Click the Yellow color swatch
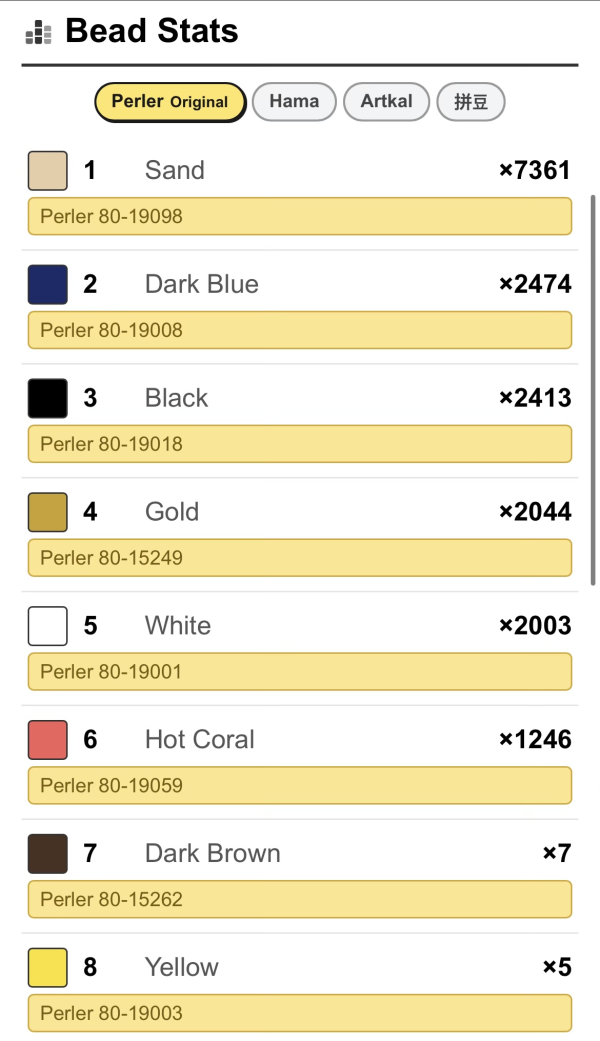Viewport: 600px width, 1041px height. click(x=48, y=967)
